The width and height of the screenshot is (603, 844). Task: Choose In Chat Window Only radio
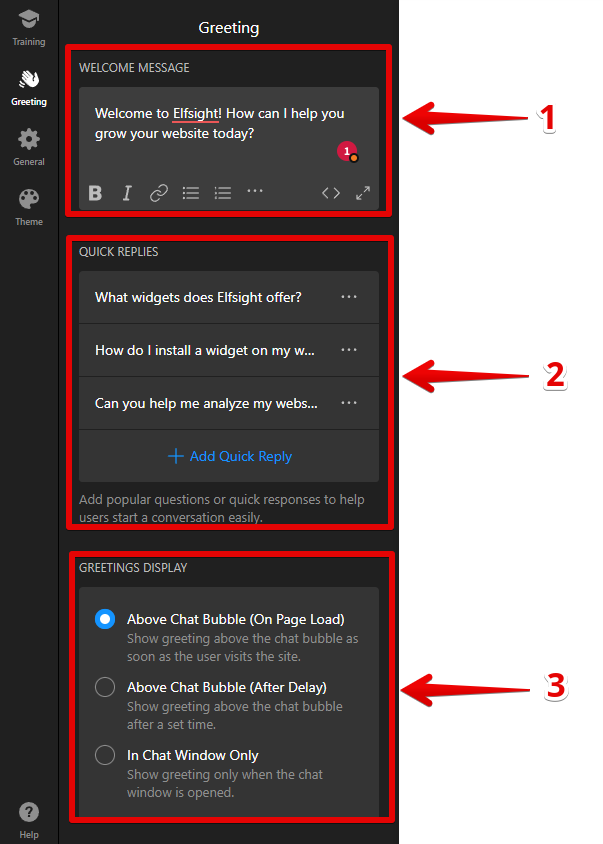105,755
